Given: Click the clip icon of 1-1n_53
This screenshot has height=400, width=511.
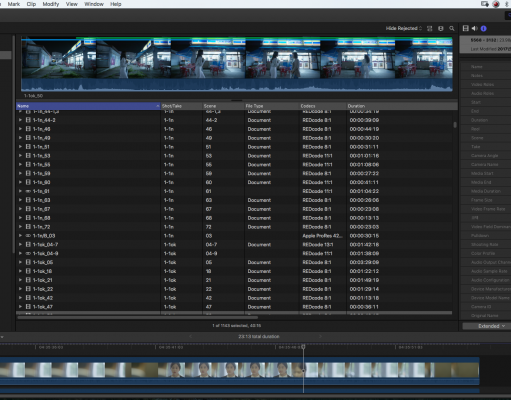Looking at the screenshot, I should click(x=28, y=156).
